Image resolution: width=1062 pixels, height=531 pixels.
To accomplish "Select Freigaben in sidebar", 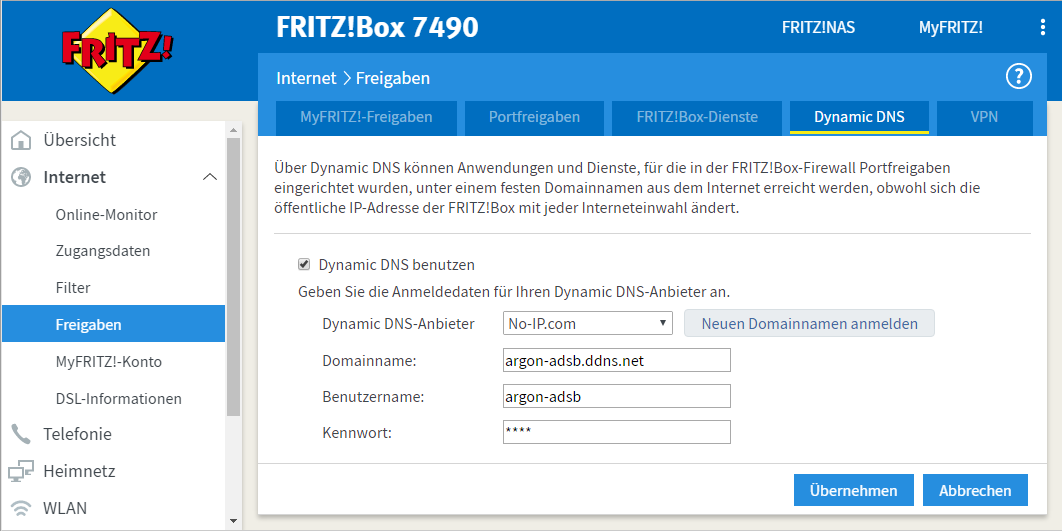I will click(x=113, y=324).
